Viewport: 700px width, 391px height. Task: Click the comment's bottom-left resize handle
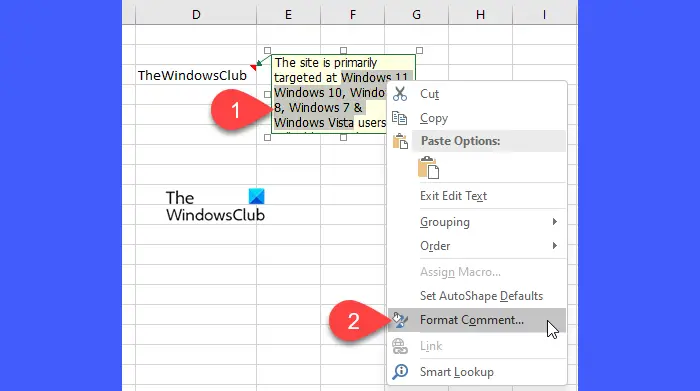point(267,137)
